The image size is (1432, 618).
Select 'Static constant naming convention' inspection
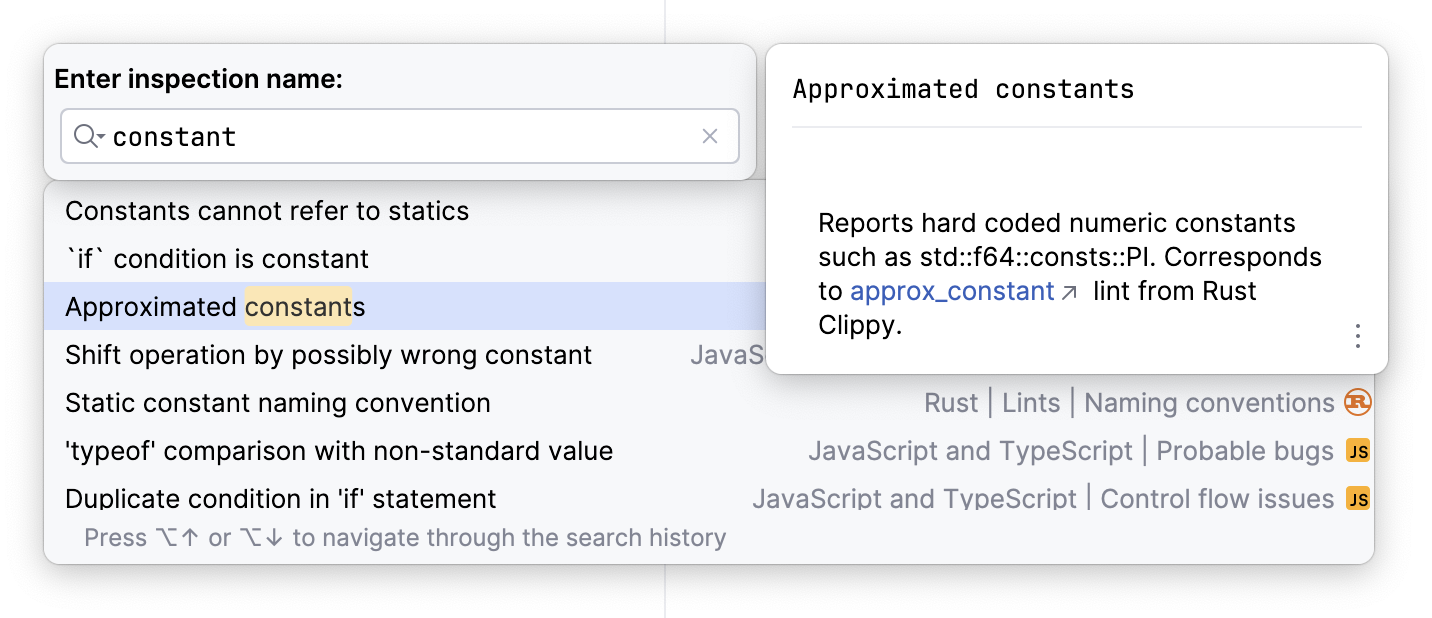click(277, 403)
